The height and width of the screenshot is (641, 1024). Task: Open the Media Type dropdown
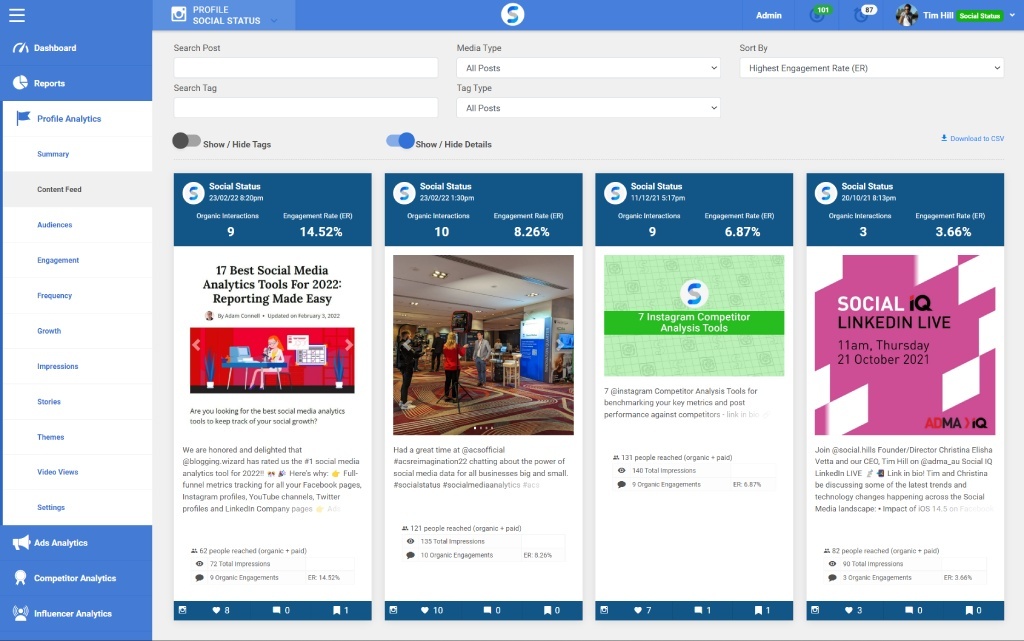click(x=588, y=68)
